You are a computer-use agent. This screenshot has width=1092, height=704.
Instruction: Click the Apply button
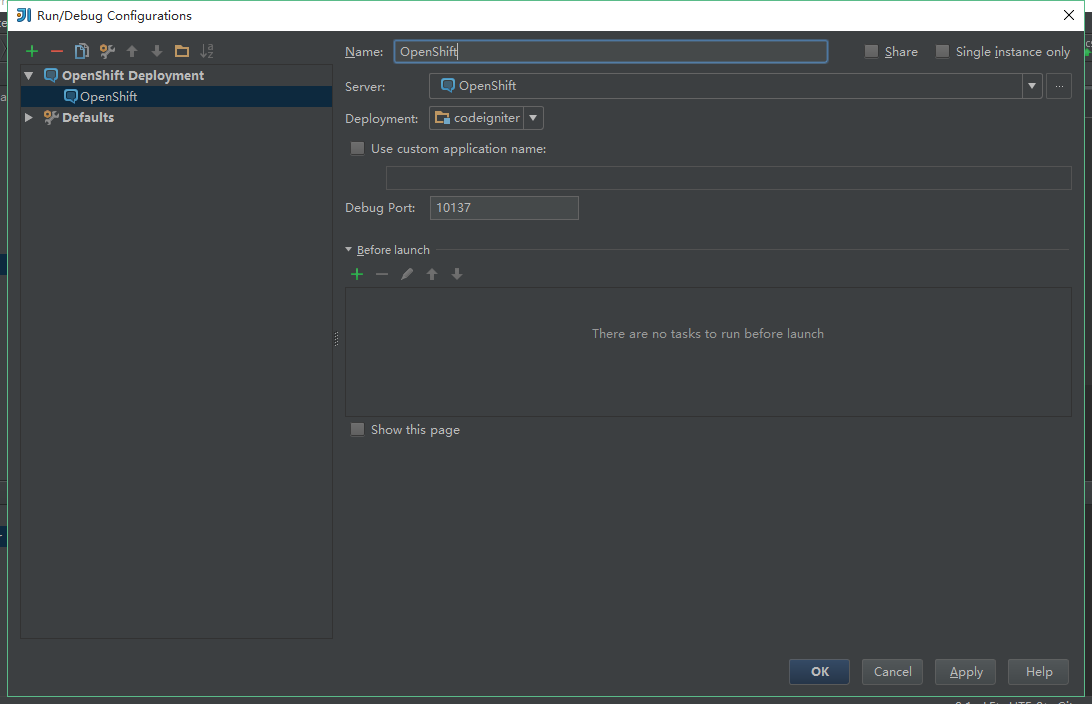pyautogui.click(x=965, y=672)
